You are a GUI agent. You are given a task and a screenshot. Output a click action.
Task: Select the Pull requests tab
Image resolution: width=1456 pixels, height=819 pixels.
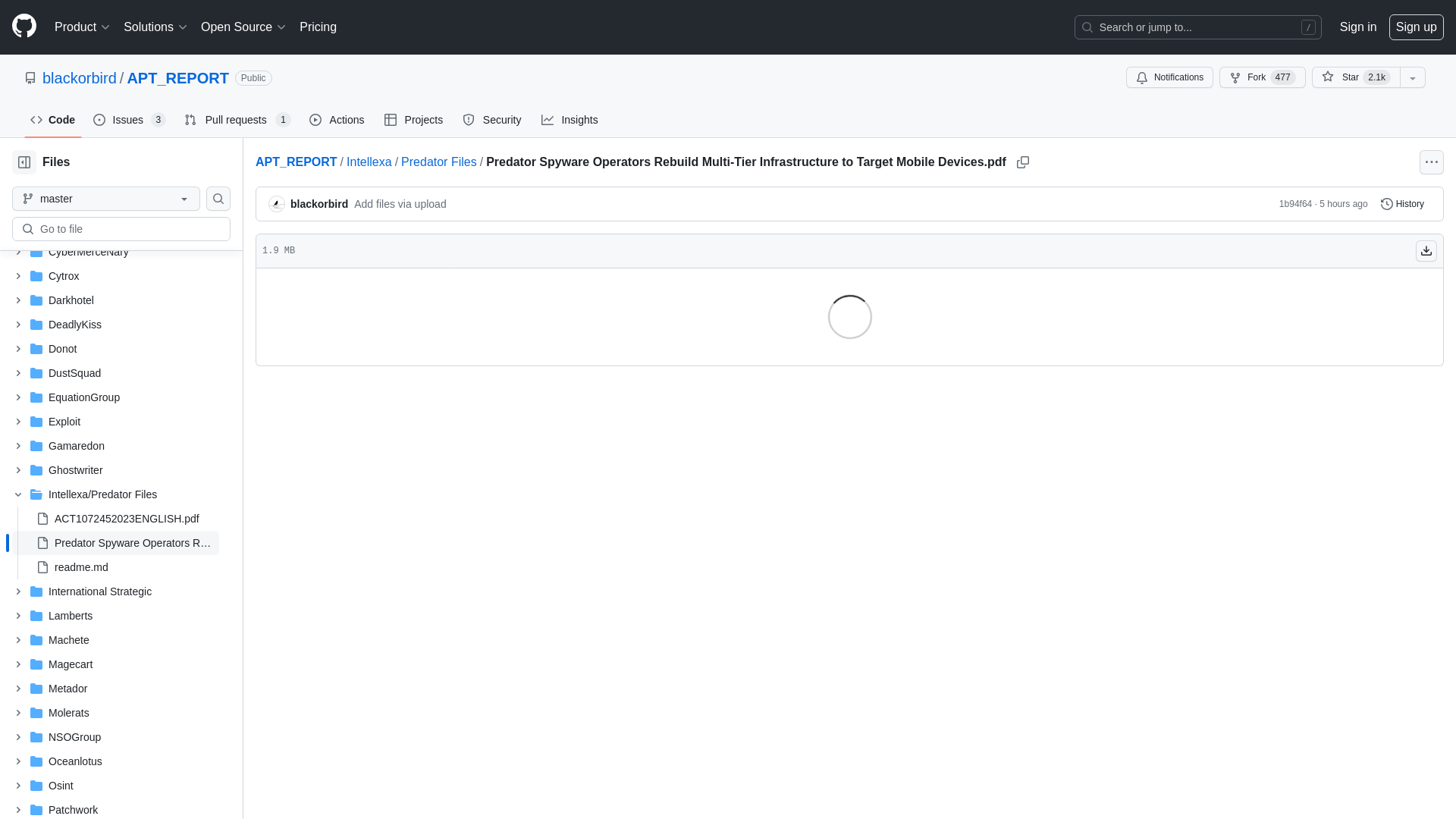click(236, 120)
